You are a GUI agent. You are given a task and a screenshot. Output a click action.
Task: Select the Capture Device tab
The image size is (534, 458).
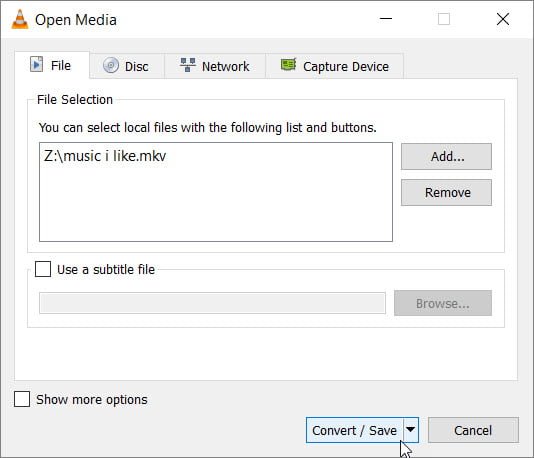click(335, 66)
